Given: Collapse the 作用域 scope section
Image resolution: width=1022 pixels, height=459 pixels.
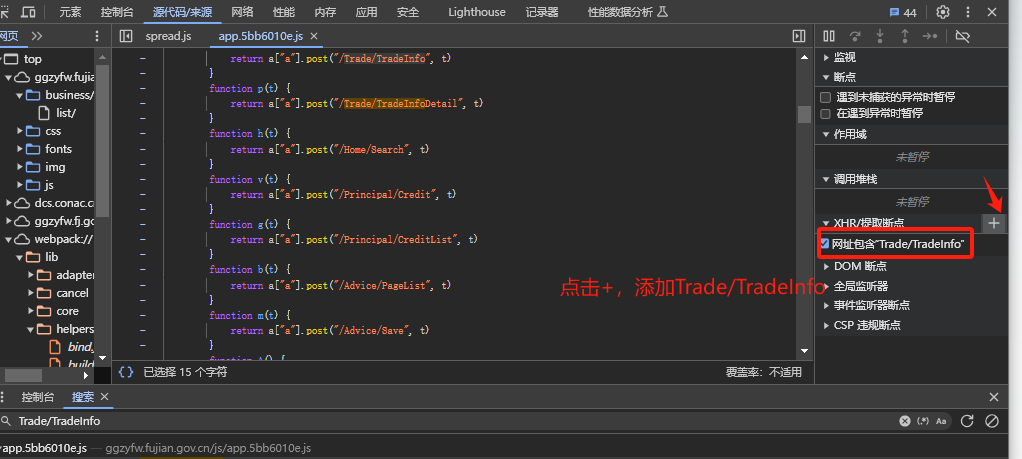Looking at the screenshot, I should (827, 134).
